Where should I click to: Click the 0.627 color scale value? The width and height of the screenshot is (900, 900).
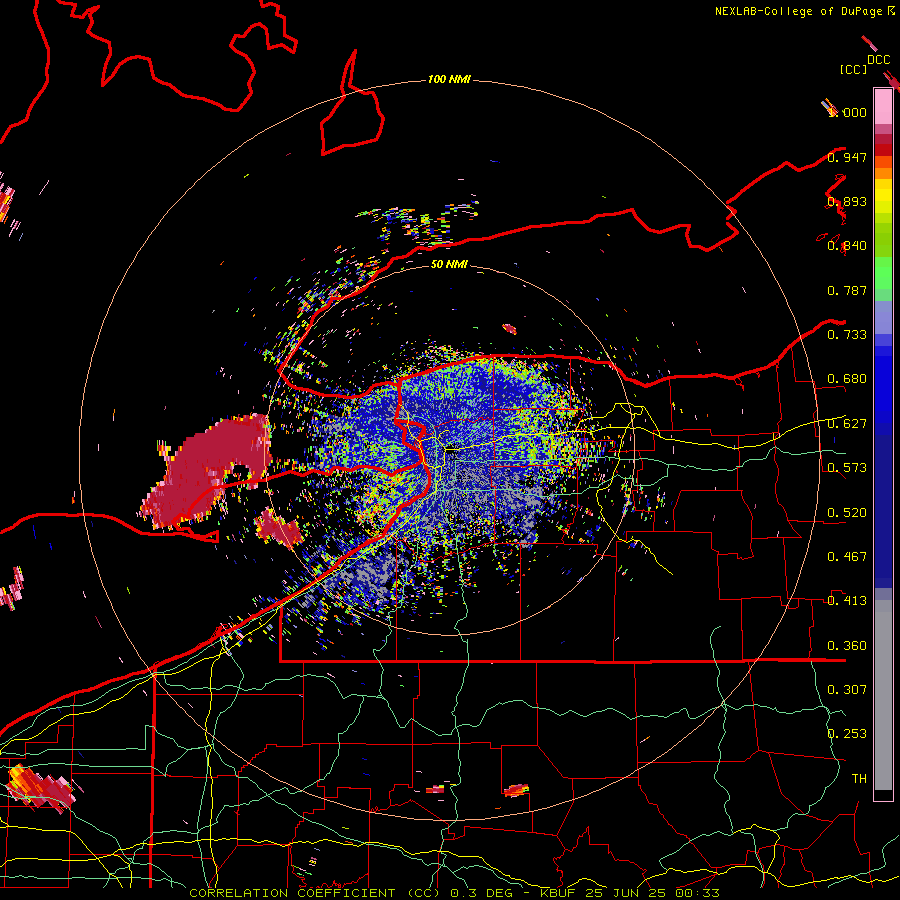(847, 424)
